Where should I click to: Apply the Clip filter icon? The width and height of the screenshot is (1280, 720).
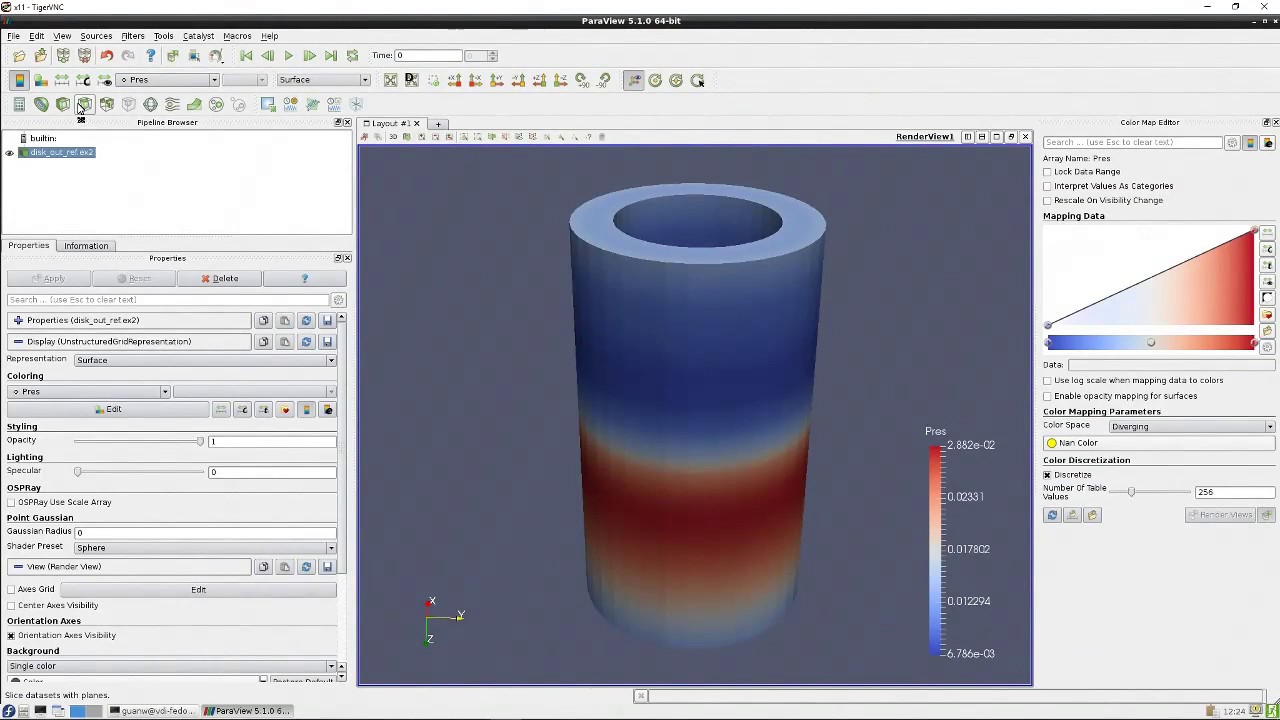point(63,104)
